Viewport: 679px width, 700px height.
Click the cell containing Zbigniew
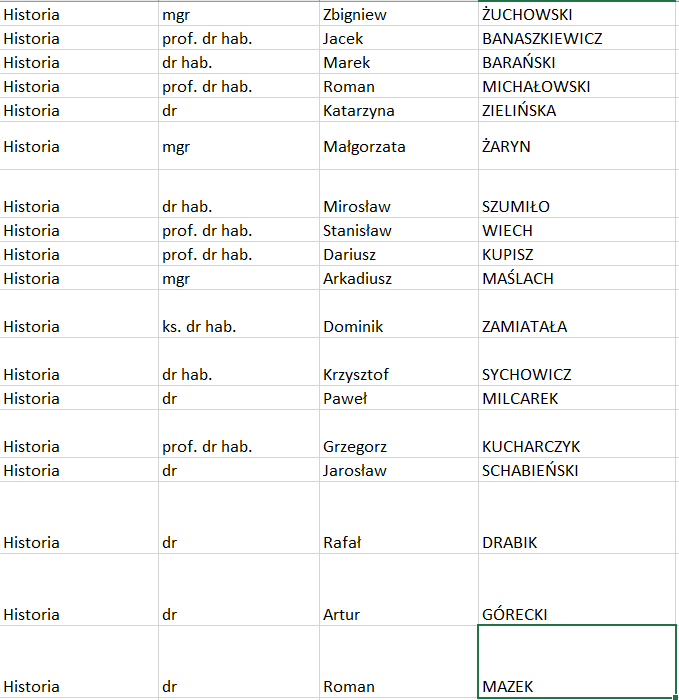pos(355,15)
